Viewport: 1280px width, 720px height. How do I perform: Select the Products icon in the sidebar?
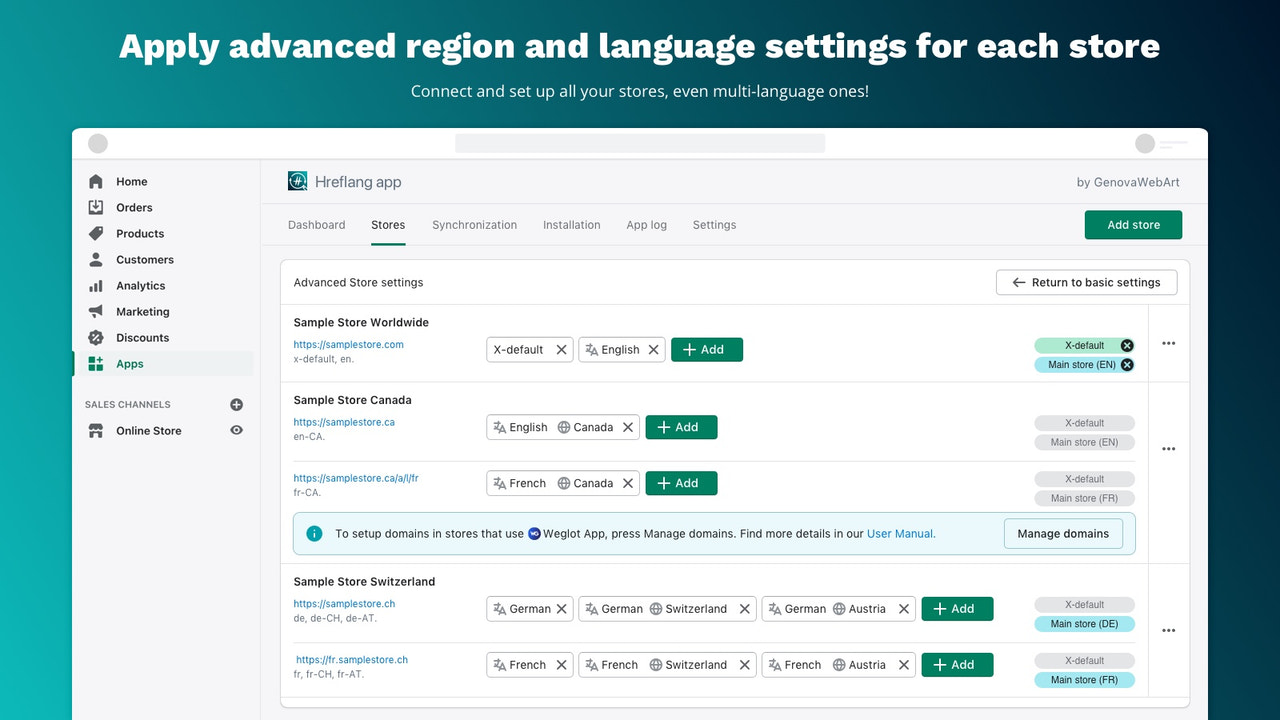pos(95,233)
